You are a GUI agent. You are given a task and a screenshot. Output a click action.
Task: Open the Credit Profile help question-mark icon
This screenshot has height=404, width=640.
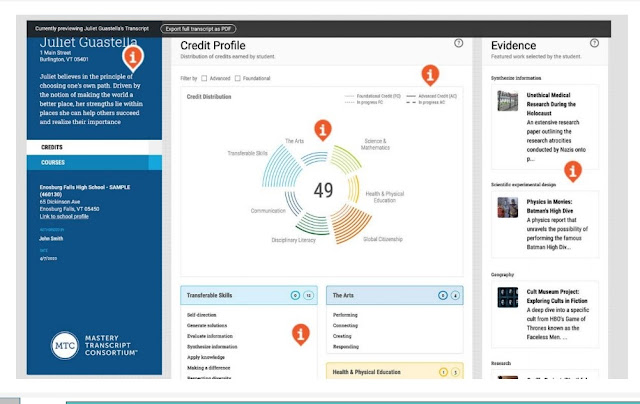(458, 43)
